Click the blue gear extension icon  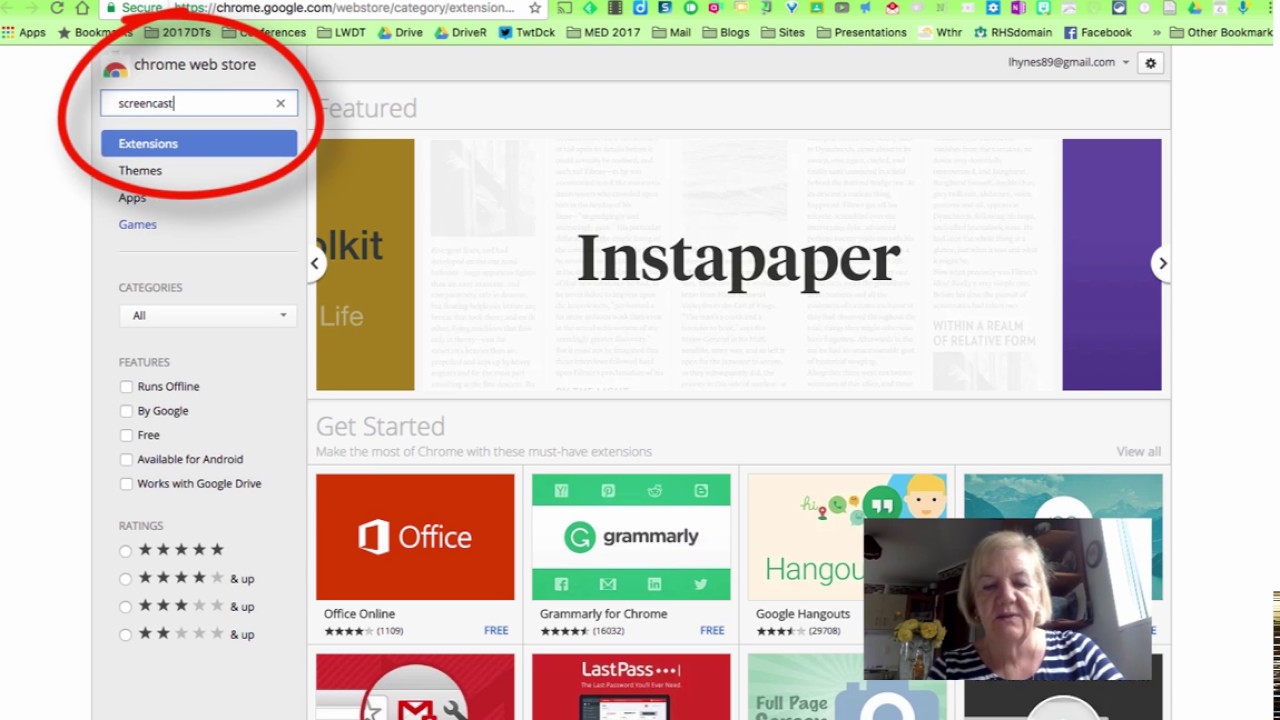coord(993,7)
